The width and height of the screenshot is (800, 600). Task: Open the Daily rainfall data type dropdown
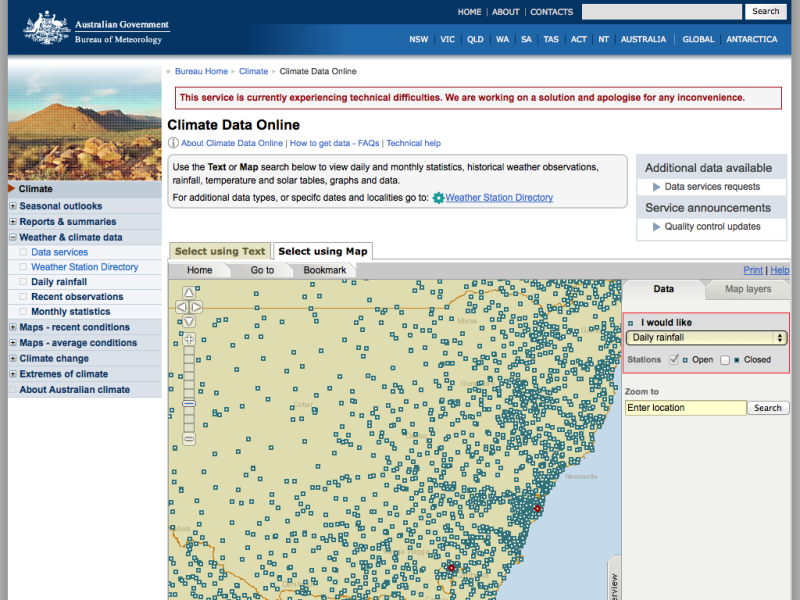coord(706,338)
